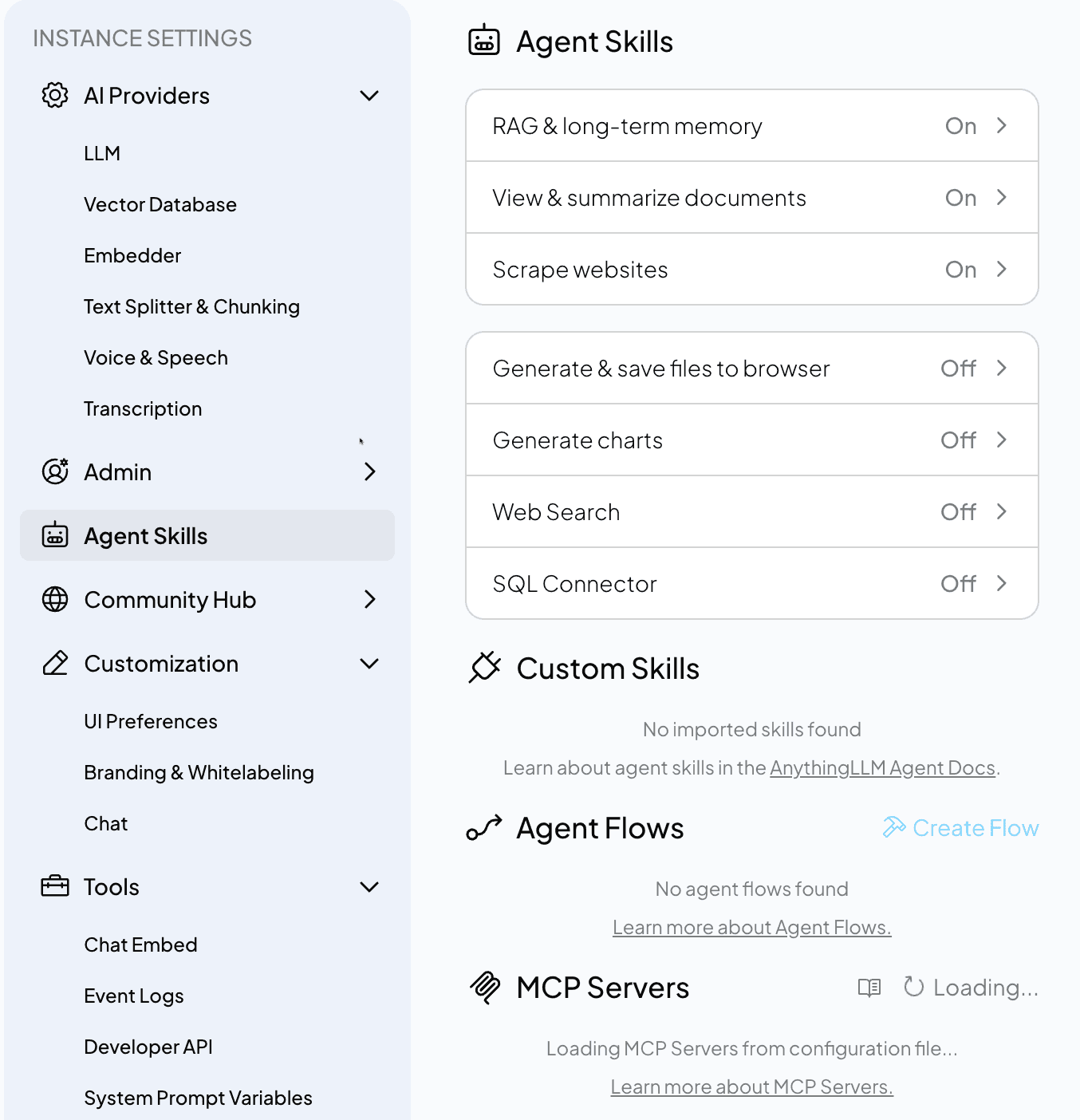This screenshot has height=1120, width=1080.
Task: Open RAG & long-term memory settings row
Action: [x=752, y=126]
